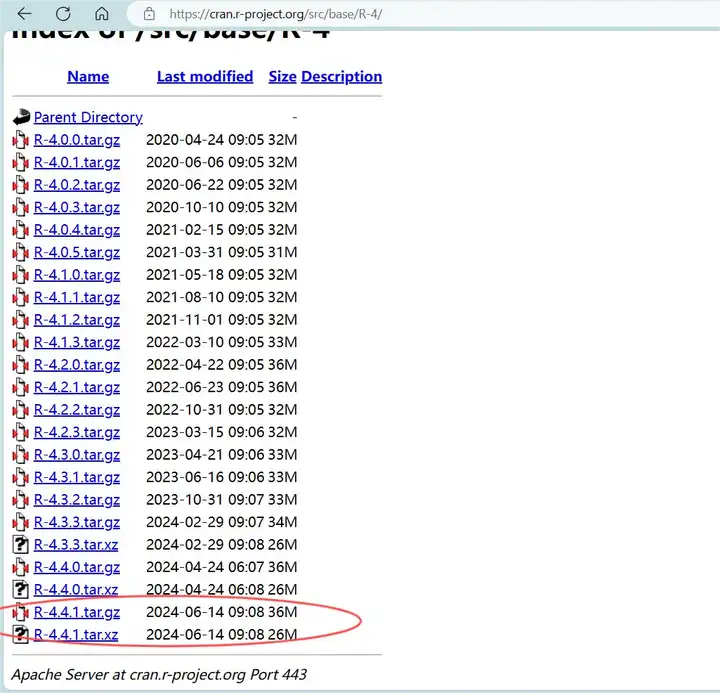Sort listing by Description column
This screenshot has height=693, width=720.
342,76
